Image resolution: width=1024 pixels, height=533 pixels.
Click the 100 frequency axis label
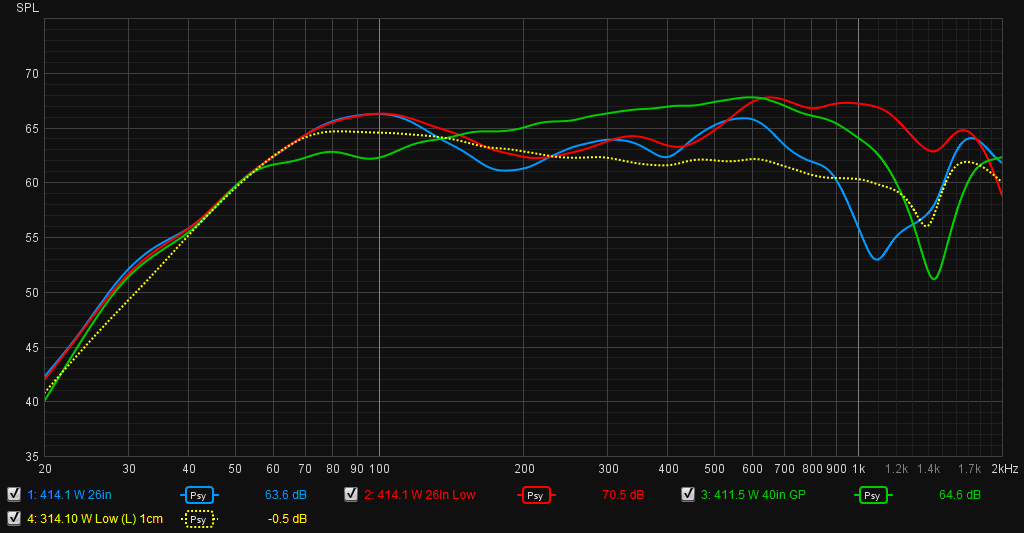pyautogui.click(x=379, y=469)
